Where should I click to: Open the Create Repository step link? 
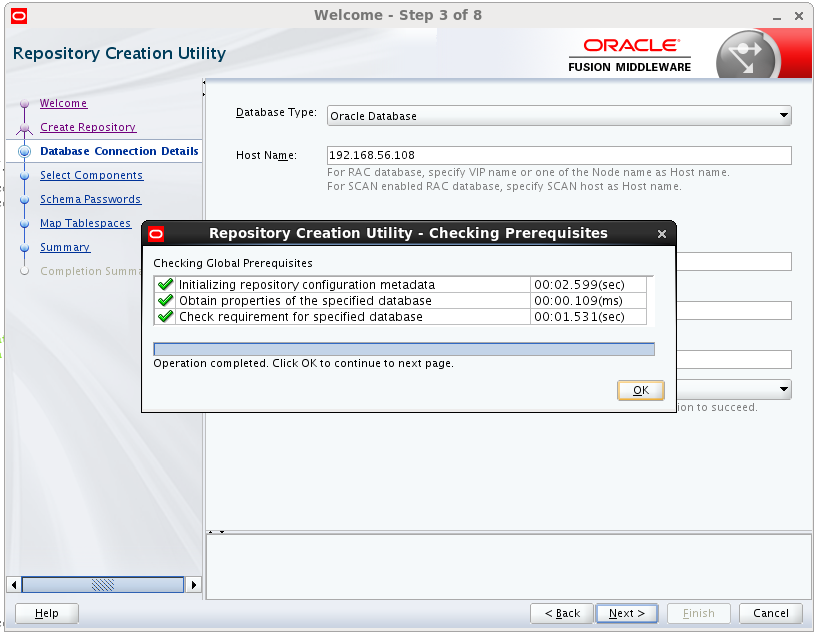88,127
